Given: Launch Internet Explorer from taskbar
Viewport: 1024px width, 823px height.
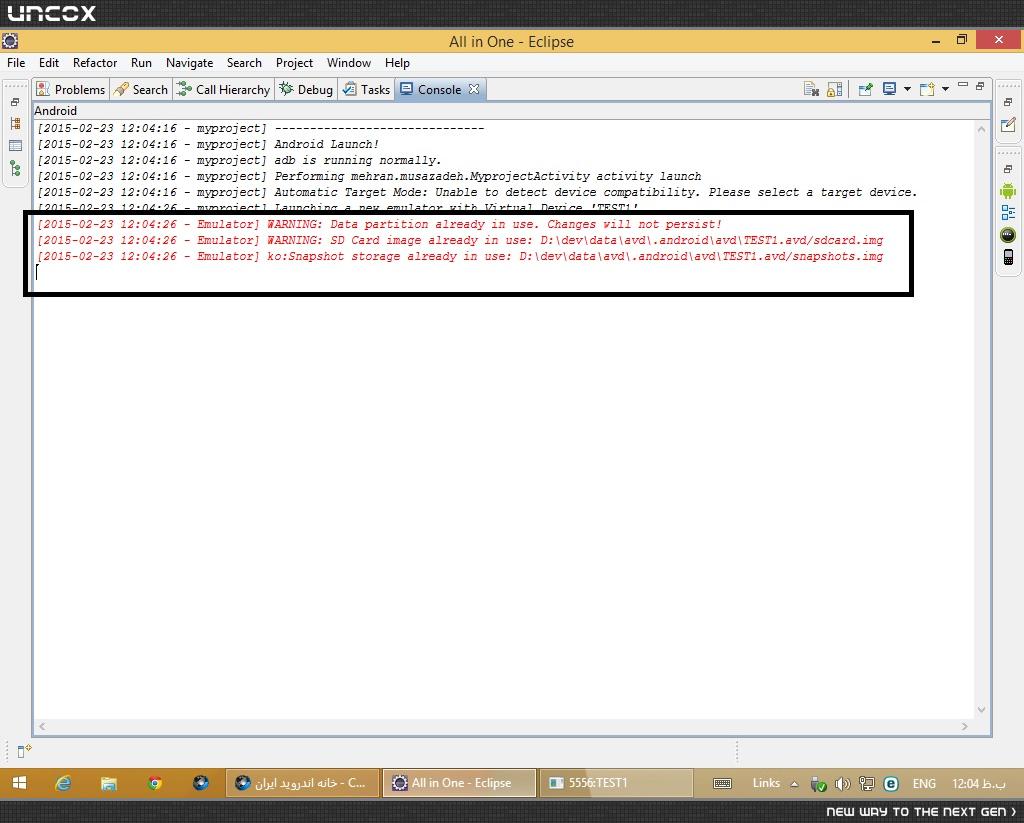Looking at the screenshot, I should click(63, 783).
